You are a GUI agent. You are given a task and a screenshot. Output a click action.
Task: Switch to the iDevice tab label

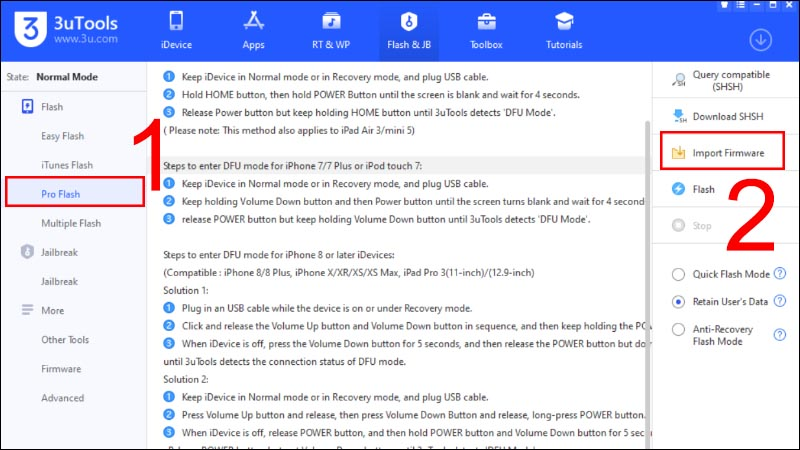(x=177, y=45)
